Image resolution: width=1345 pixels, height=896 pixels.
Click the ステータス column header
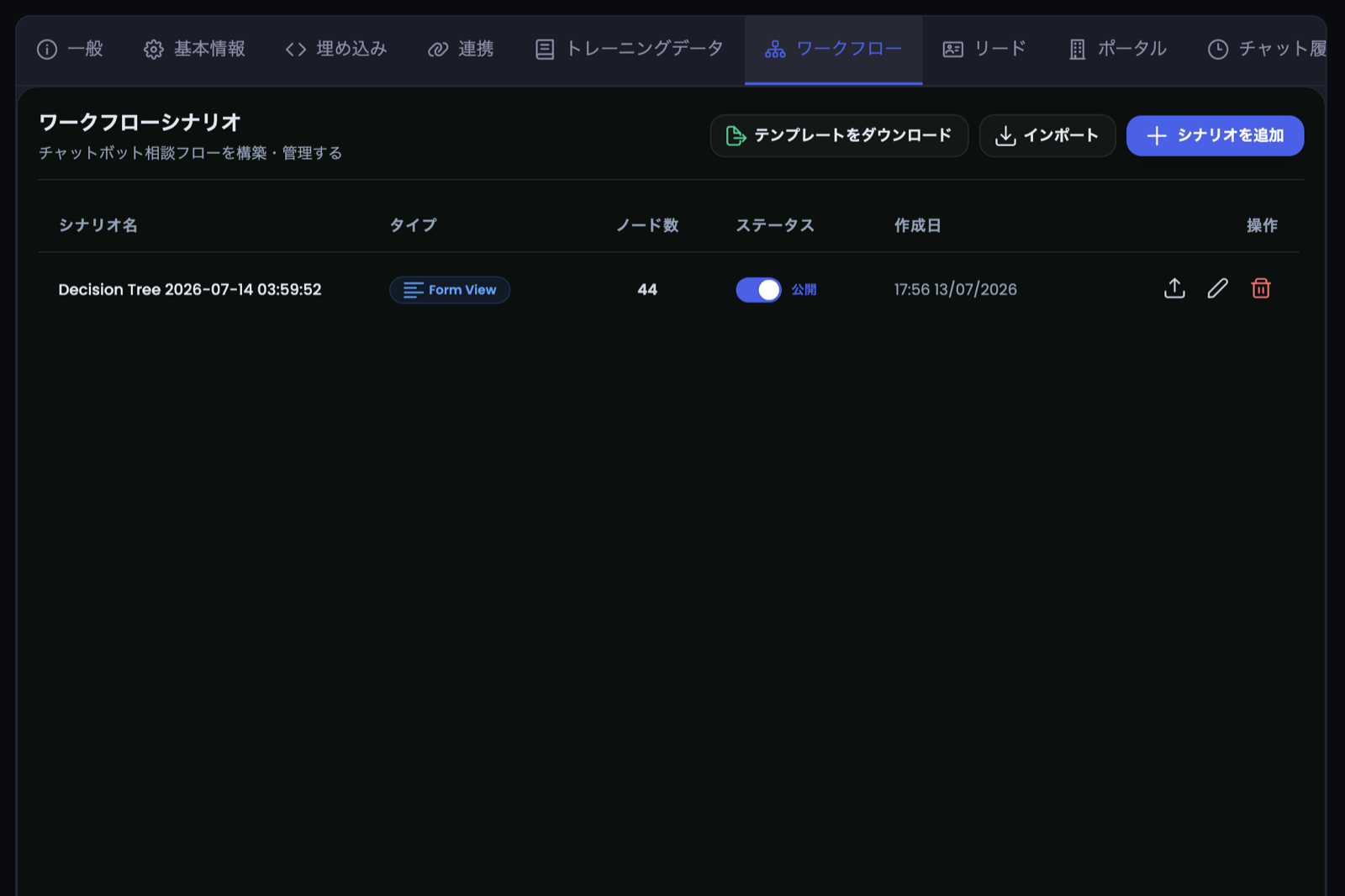pos(775,225)
